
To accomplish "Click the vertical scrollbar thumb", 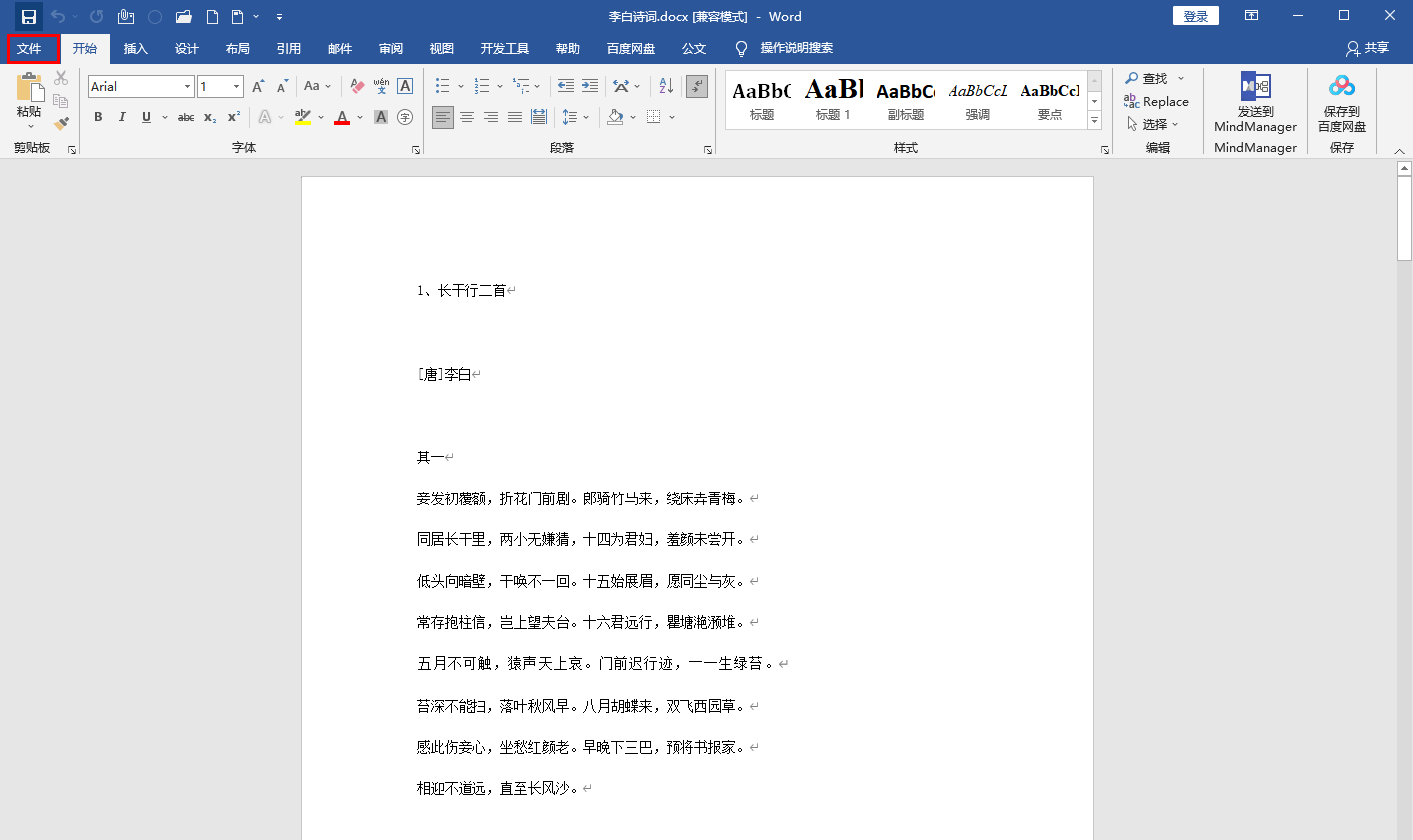I will point(1404,220).
